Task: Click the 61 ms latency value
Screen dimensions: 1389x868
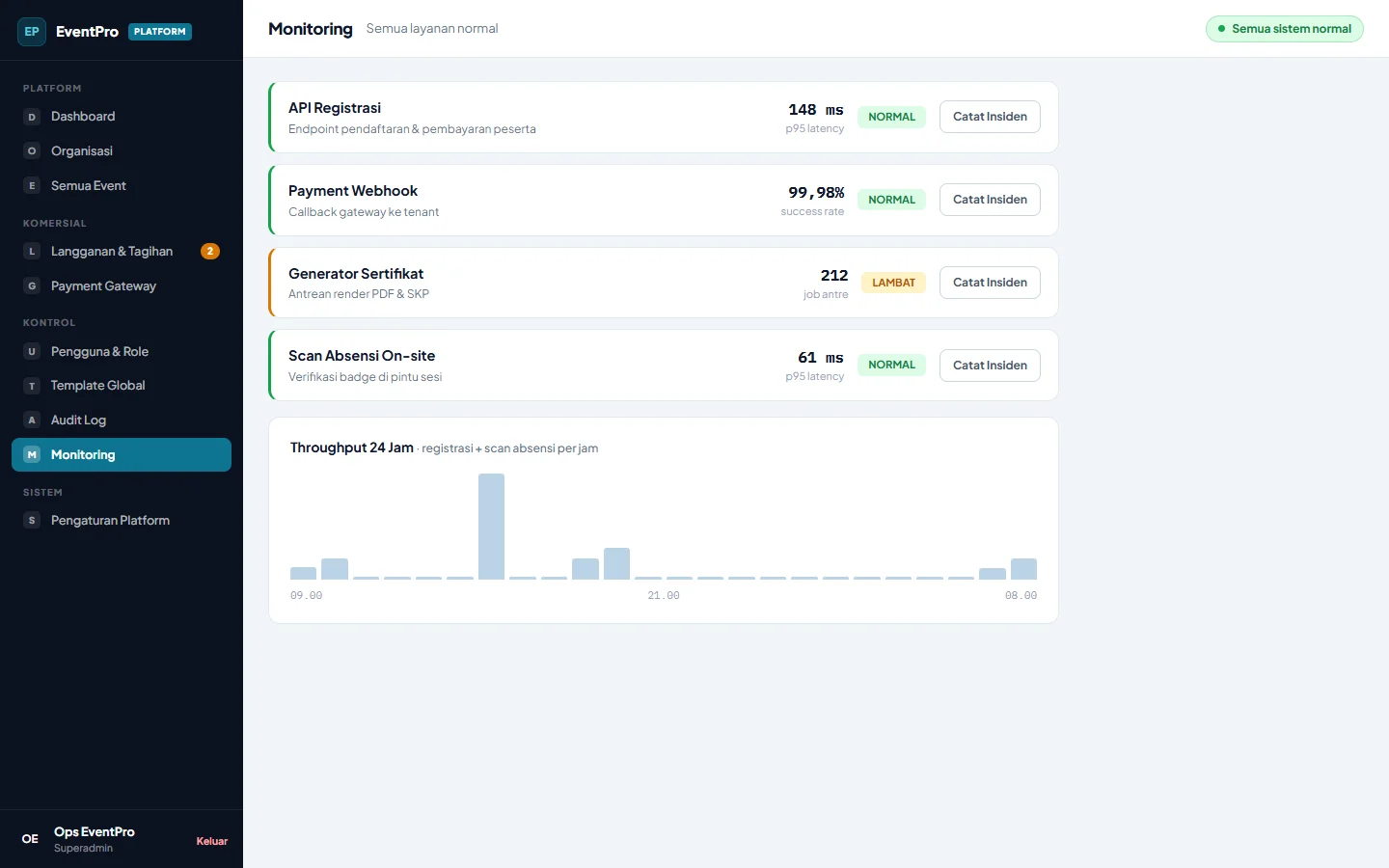Action: tap(821, 358)
